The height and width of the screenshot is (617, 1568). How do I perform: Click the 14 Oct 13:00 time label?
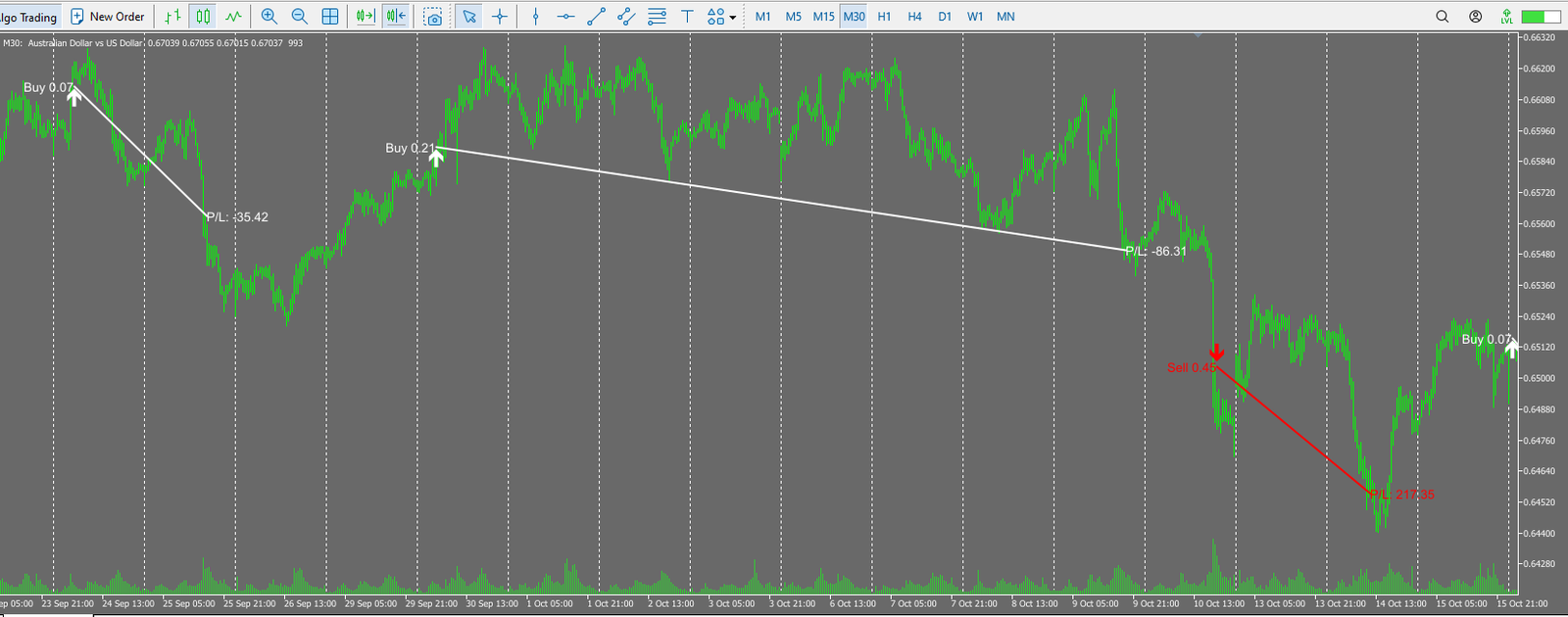click(x=1400, y=603)
